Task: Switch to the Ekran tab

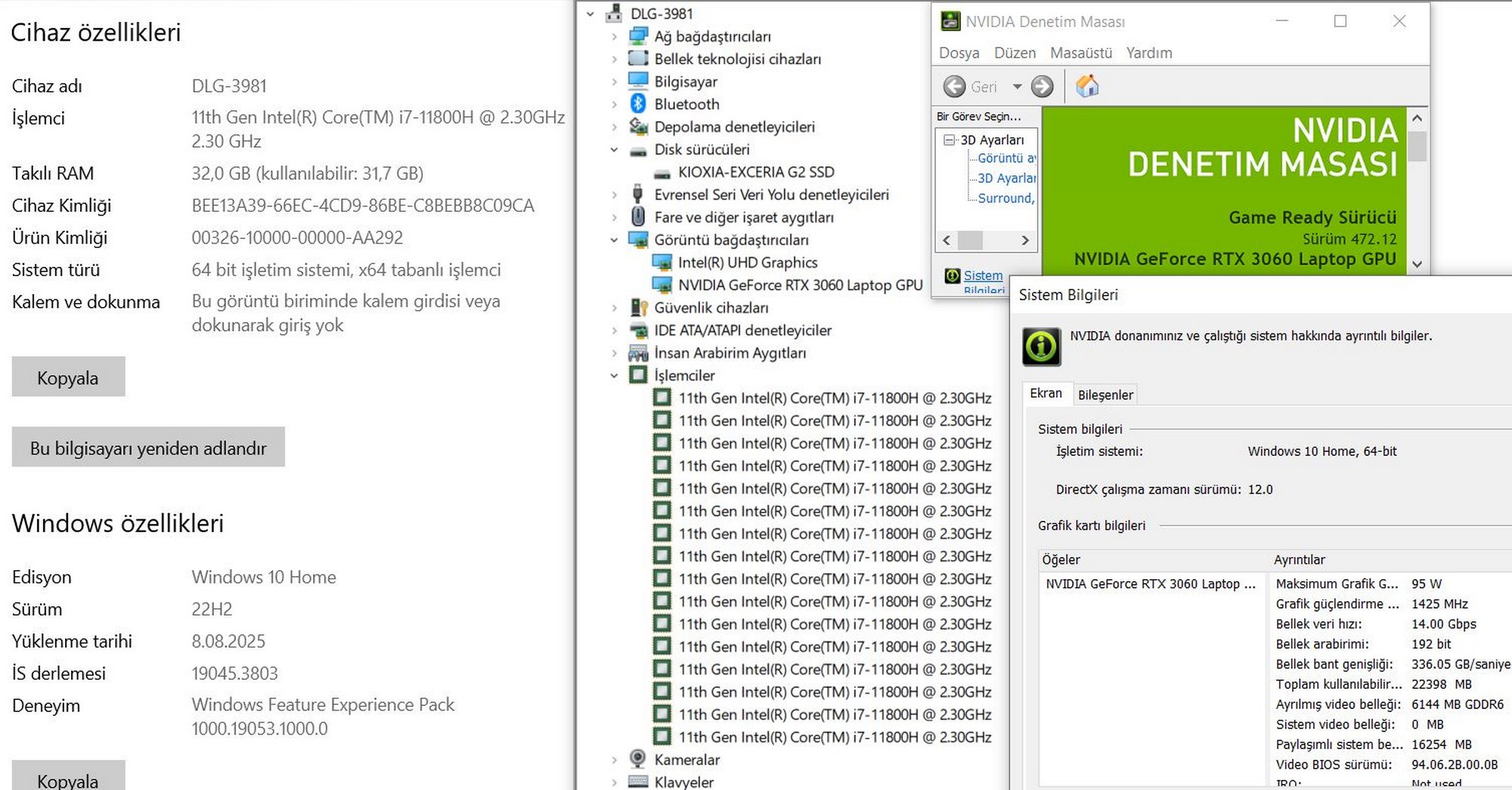Action: 1046,393
